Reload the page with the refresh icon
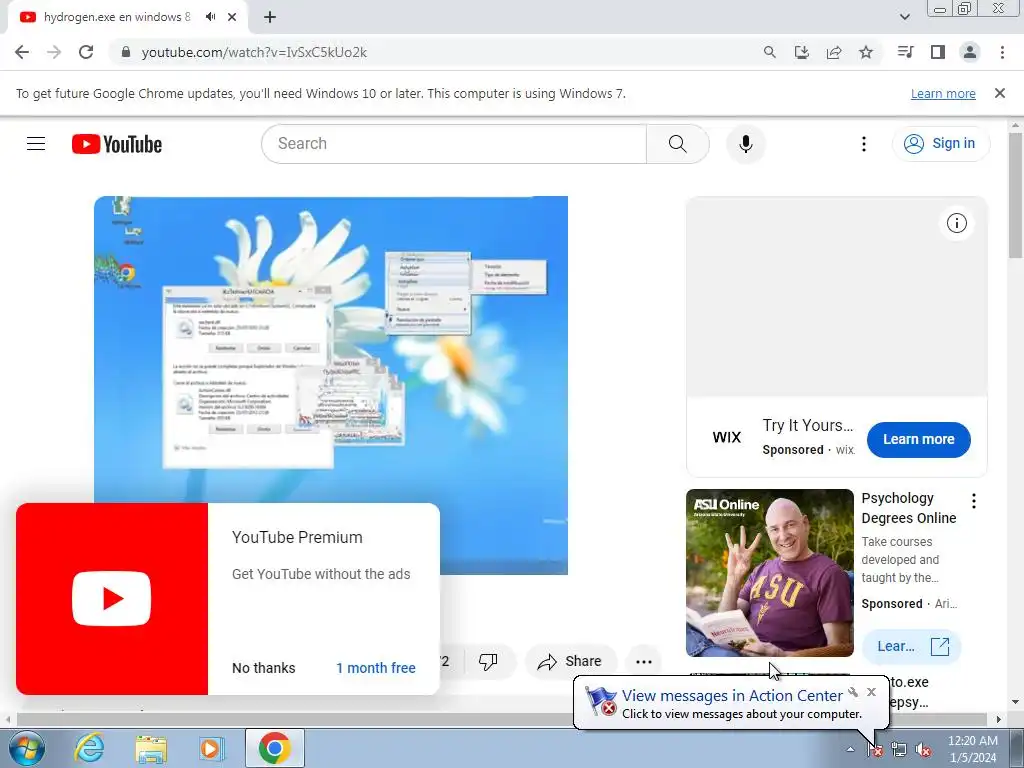 [86, 52]
